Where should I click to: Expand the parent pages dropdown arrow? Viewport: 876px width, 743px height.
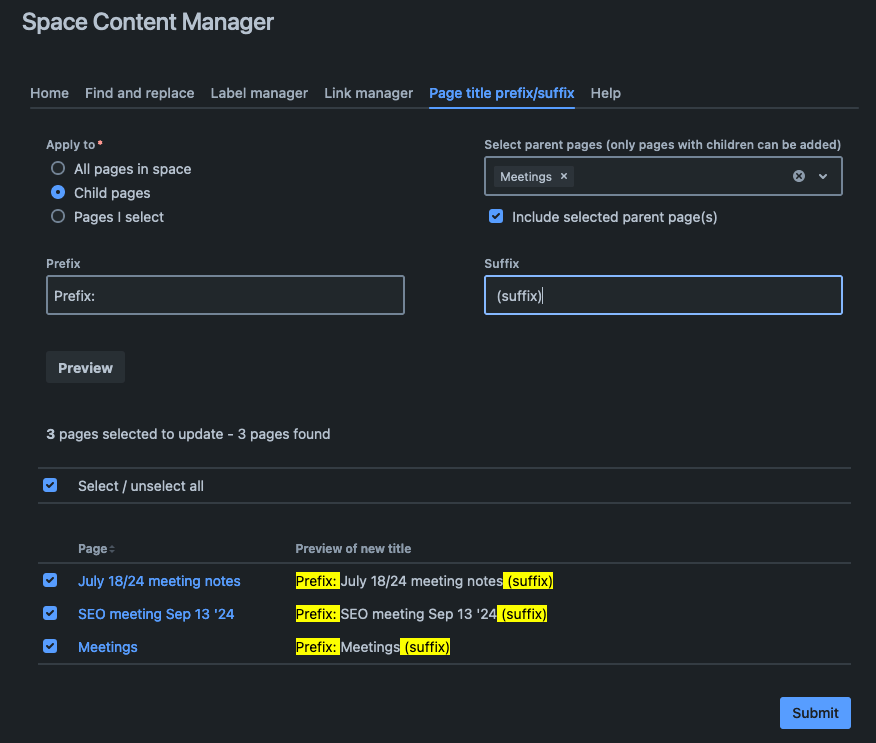[823, 177]
